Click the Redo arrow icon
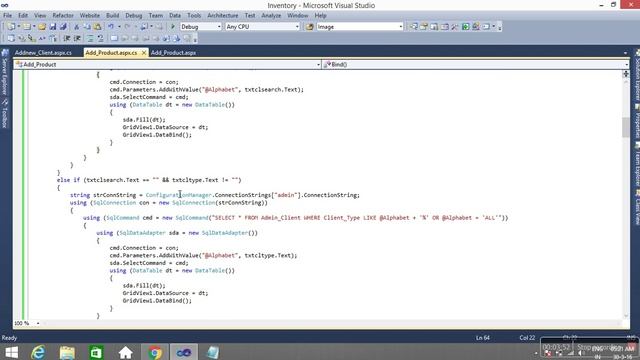640x360 pixels. pos(127,27)
